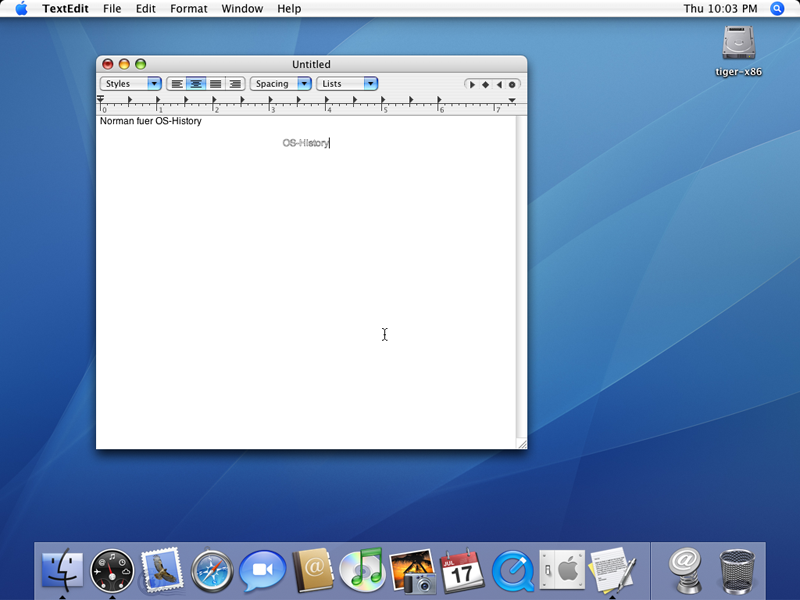The height and width of the screenshot is (600, 800).
Task: Set text alignment to left
Action: pos(177,84)
